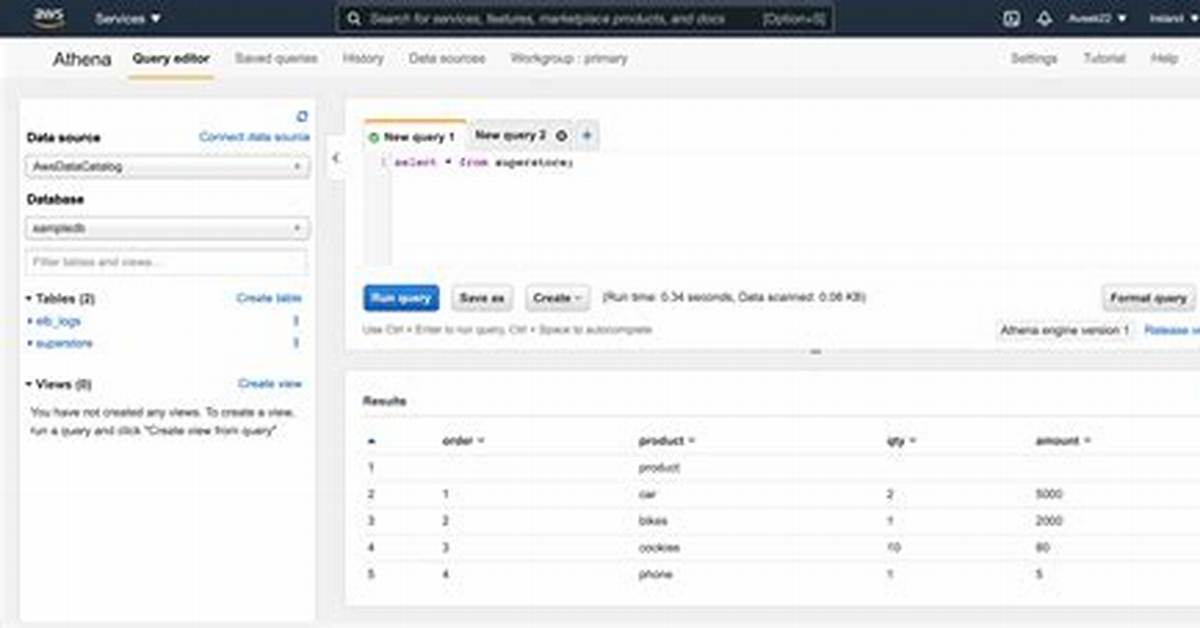This screenshot has width=1200, height=628.
Task: Select the 'phone' product cell
Action: [655, 575]
